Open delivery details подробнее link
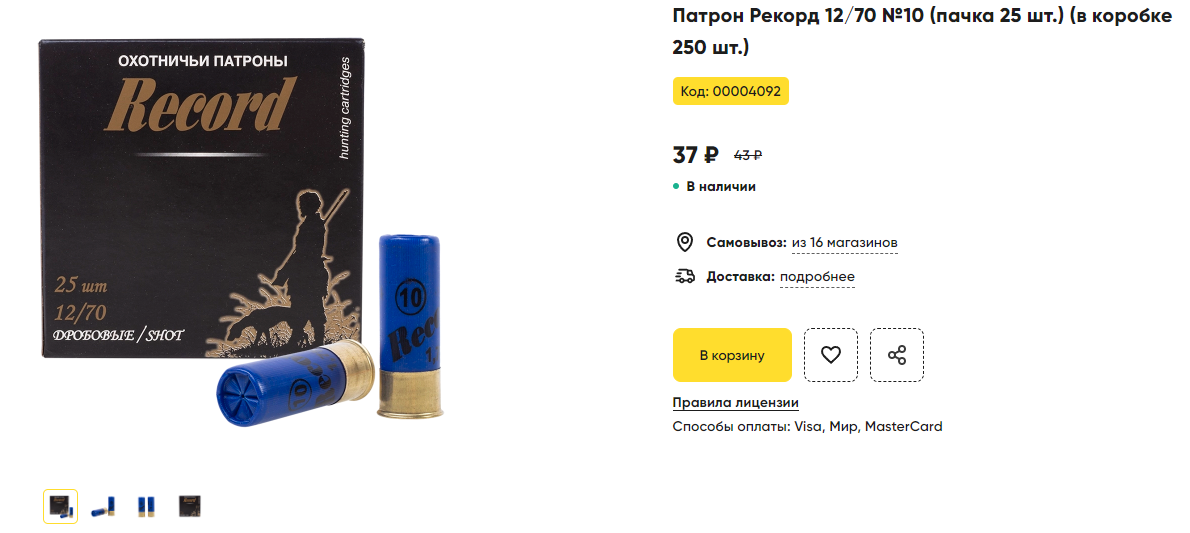Screen dimensions: 1190x533 817,276
